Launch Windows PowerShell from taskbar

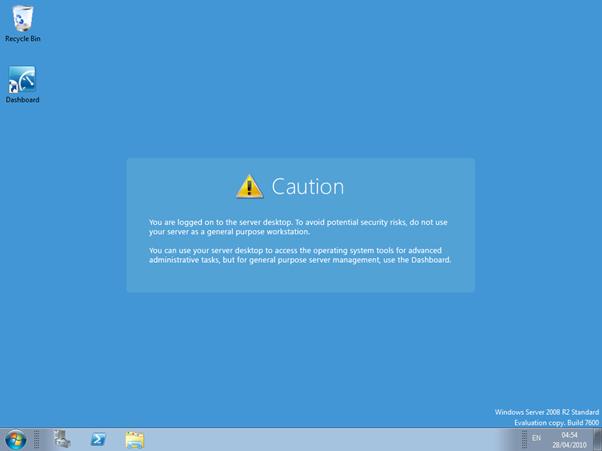click(x=98, y=439)
